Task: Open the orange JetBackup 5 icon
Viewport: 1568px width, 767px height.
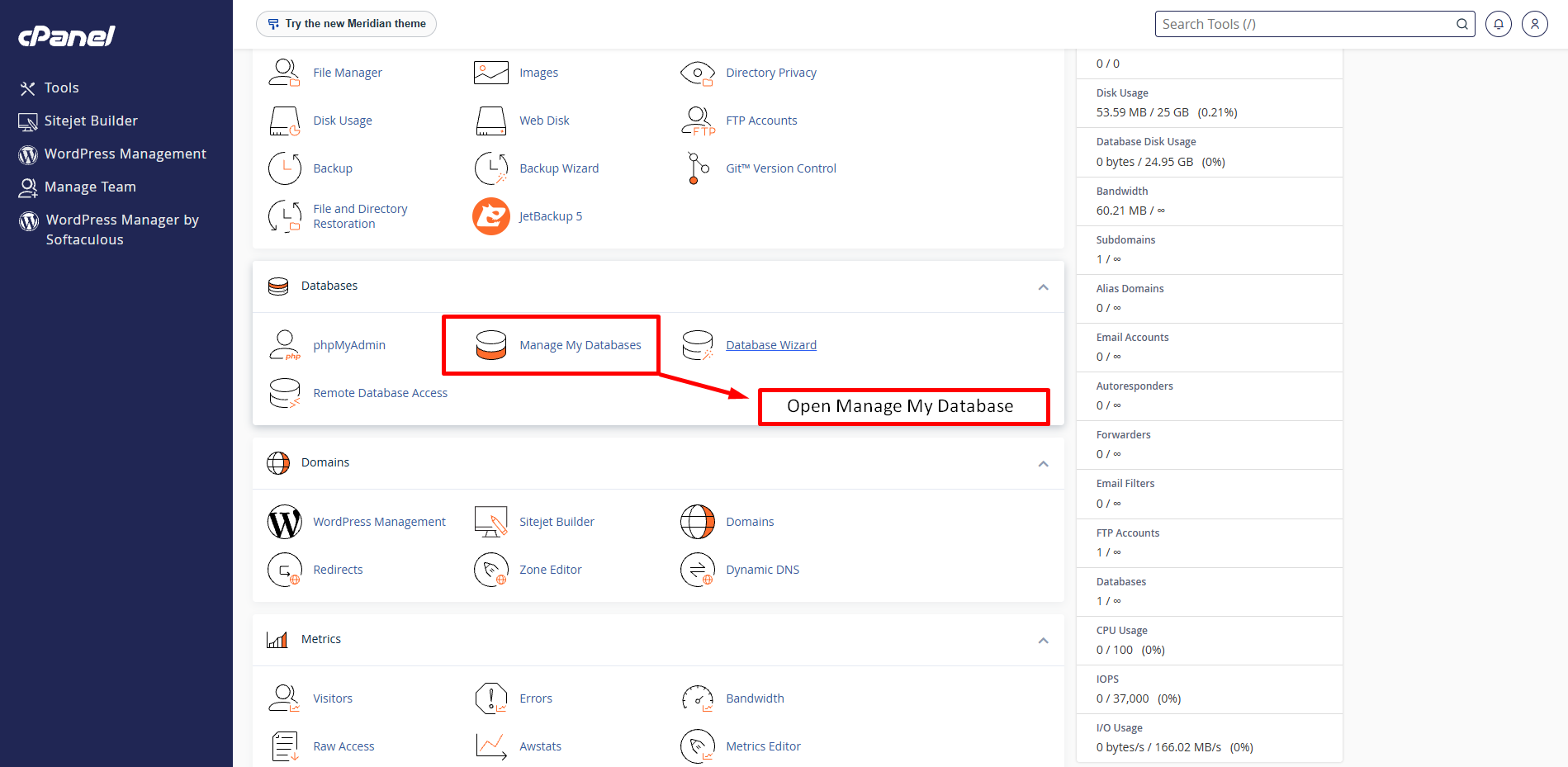Action: (490, 216)
